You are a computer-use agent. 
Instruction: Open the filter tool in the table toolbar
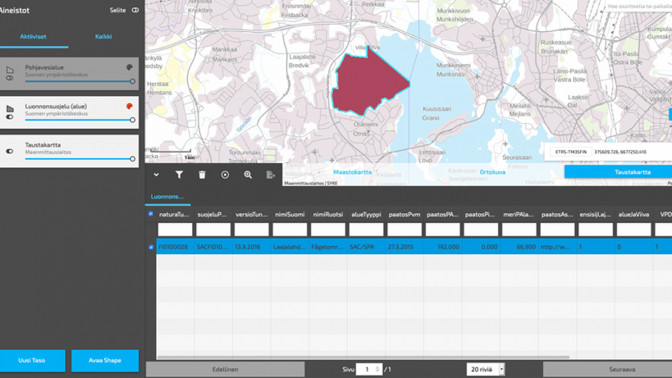179,174
